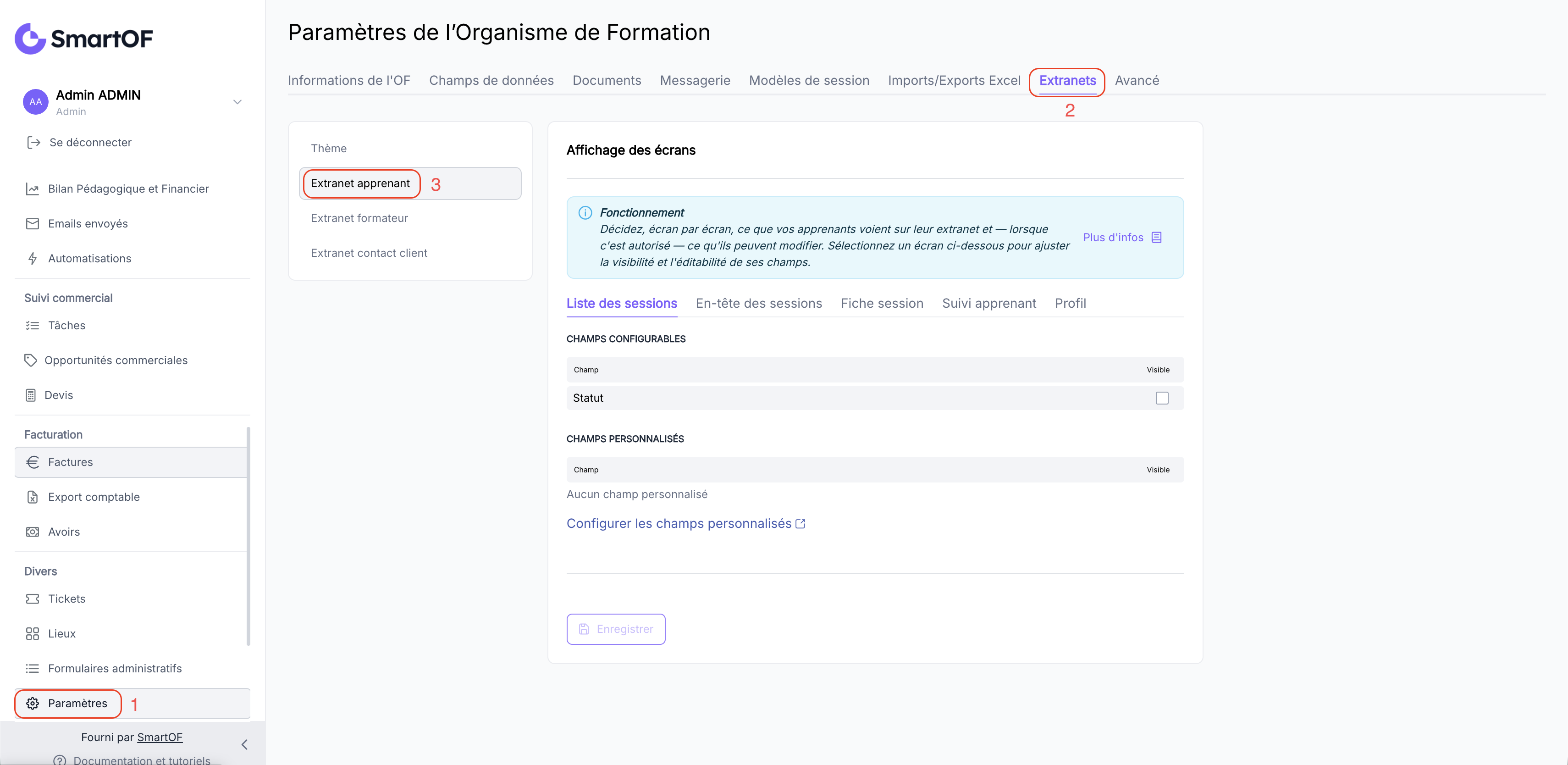Click the Tâches checklist icon

[x=32, y=325]
